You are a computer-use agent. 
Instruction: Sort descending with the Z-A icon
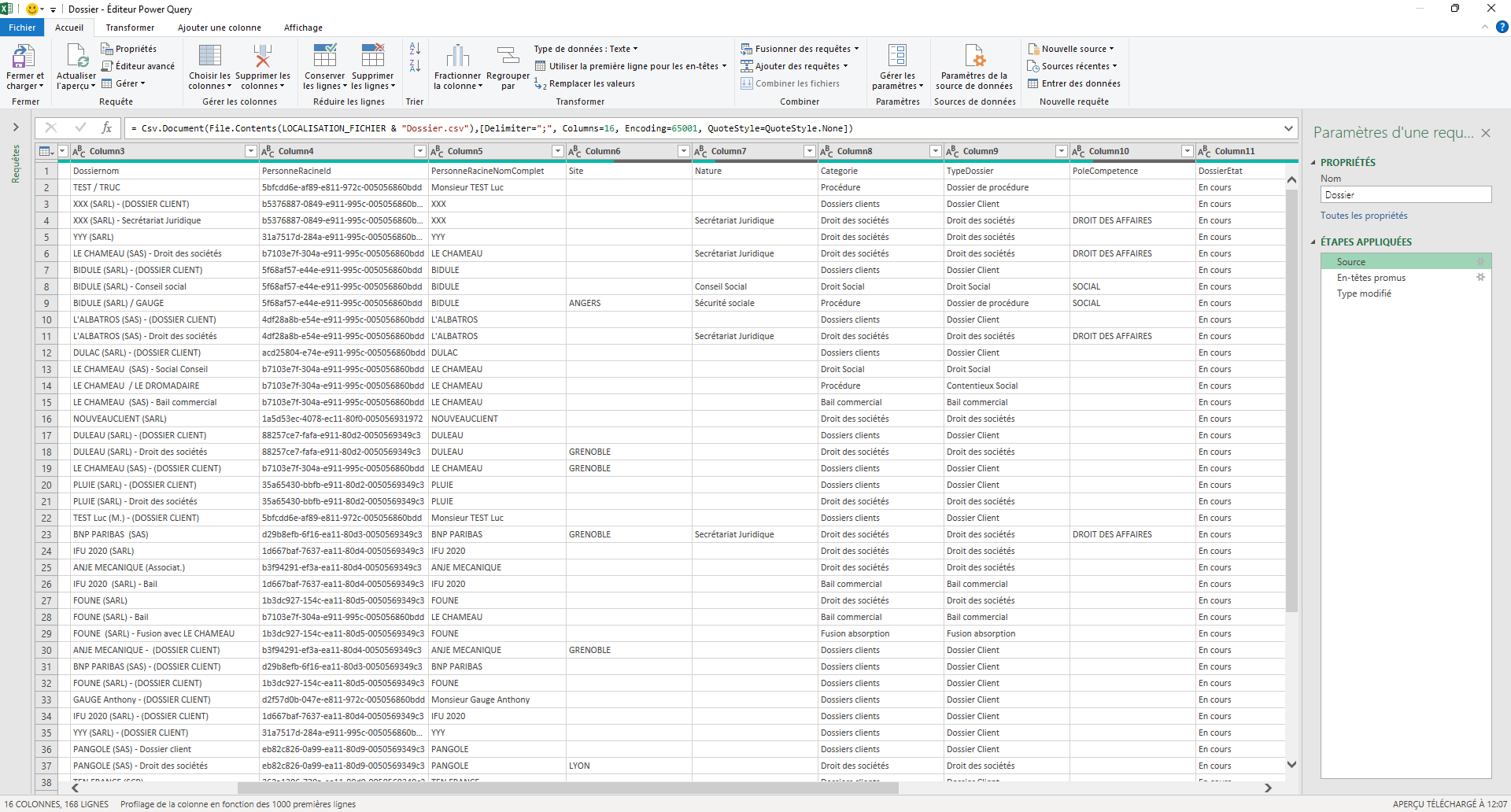(415, 66)
